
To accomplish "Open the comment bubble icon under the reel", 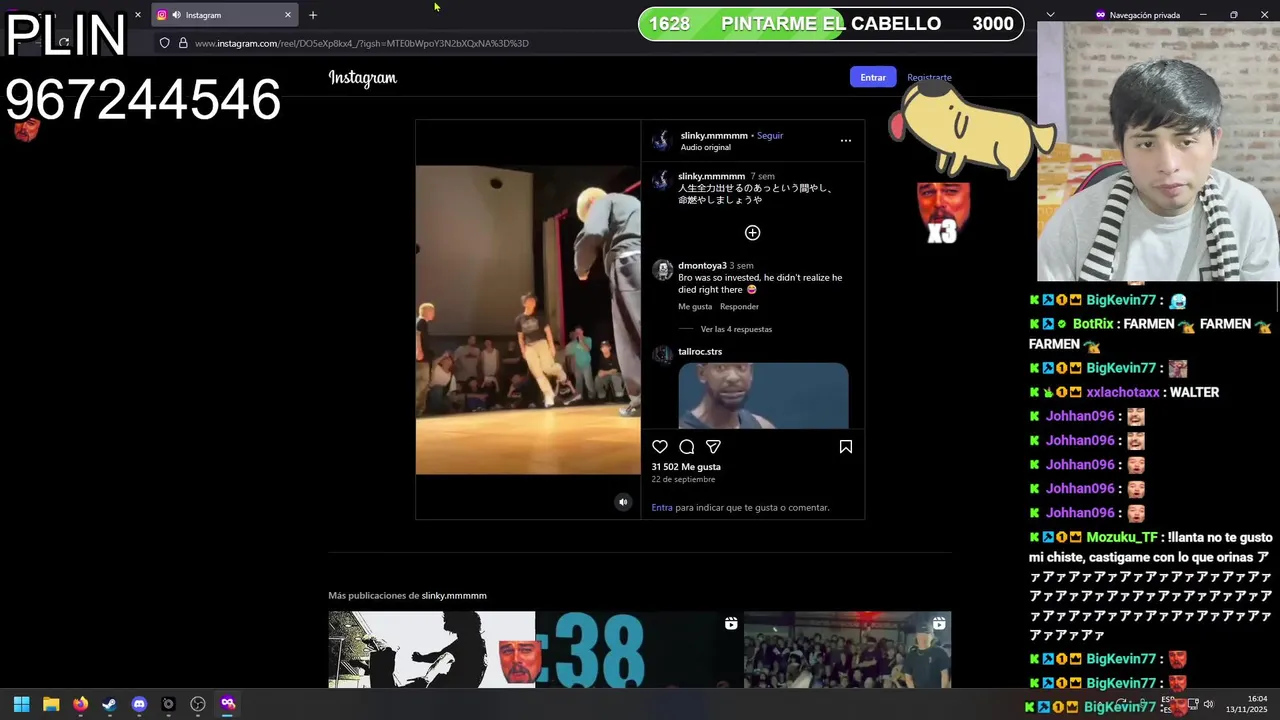I will 687,447.
